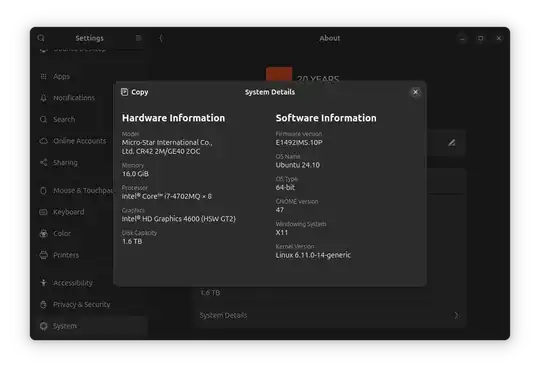Click the Keyboard icon in the sidebar
The image size is (540, 373).
pyautogui.click(x=43, y=212)
